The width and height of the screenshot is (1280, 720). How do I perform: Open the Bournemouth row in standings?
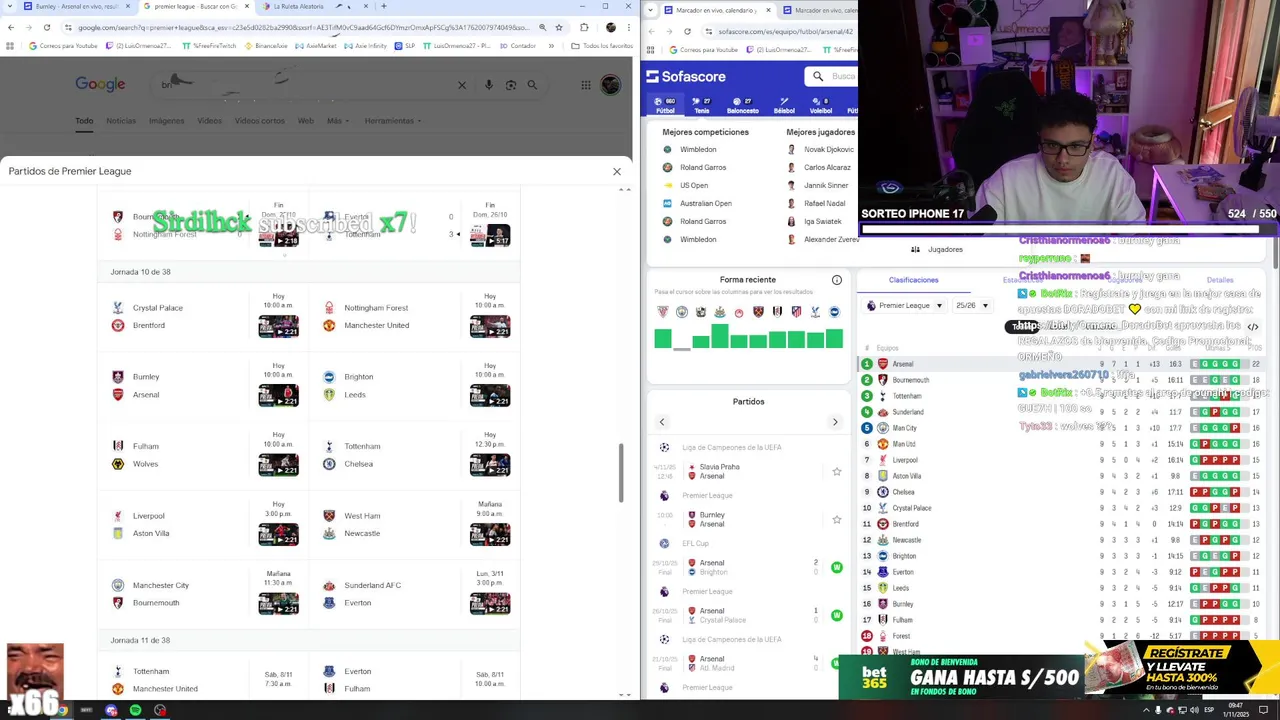pyautogui.click(x=1061, y=380)
